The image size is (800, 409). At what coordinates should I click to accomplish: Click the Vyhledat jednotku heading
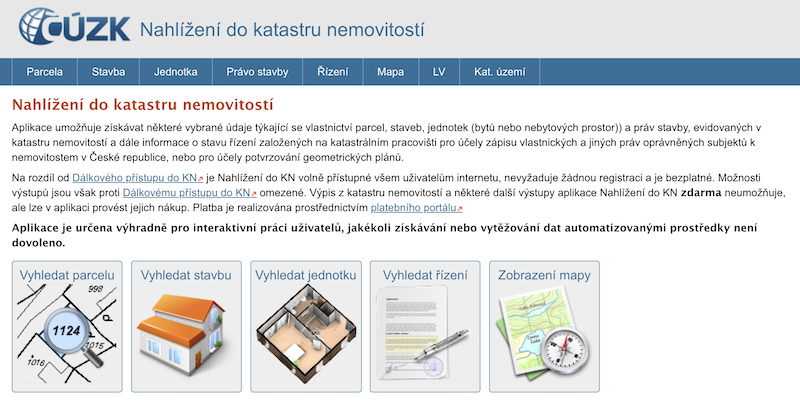click(x=306, y=275)
